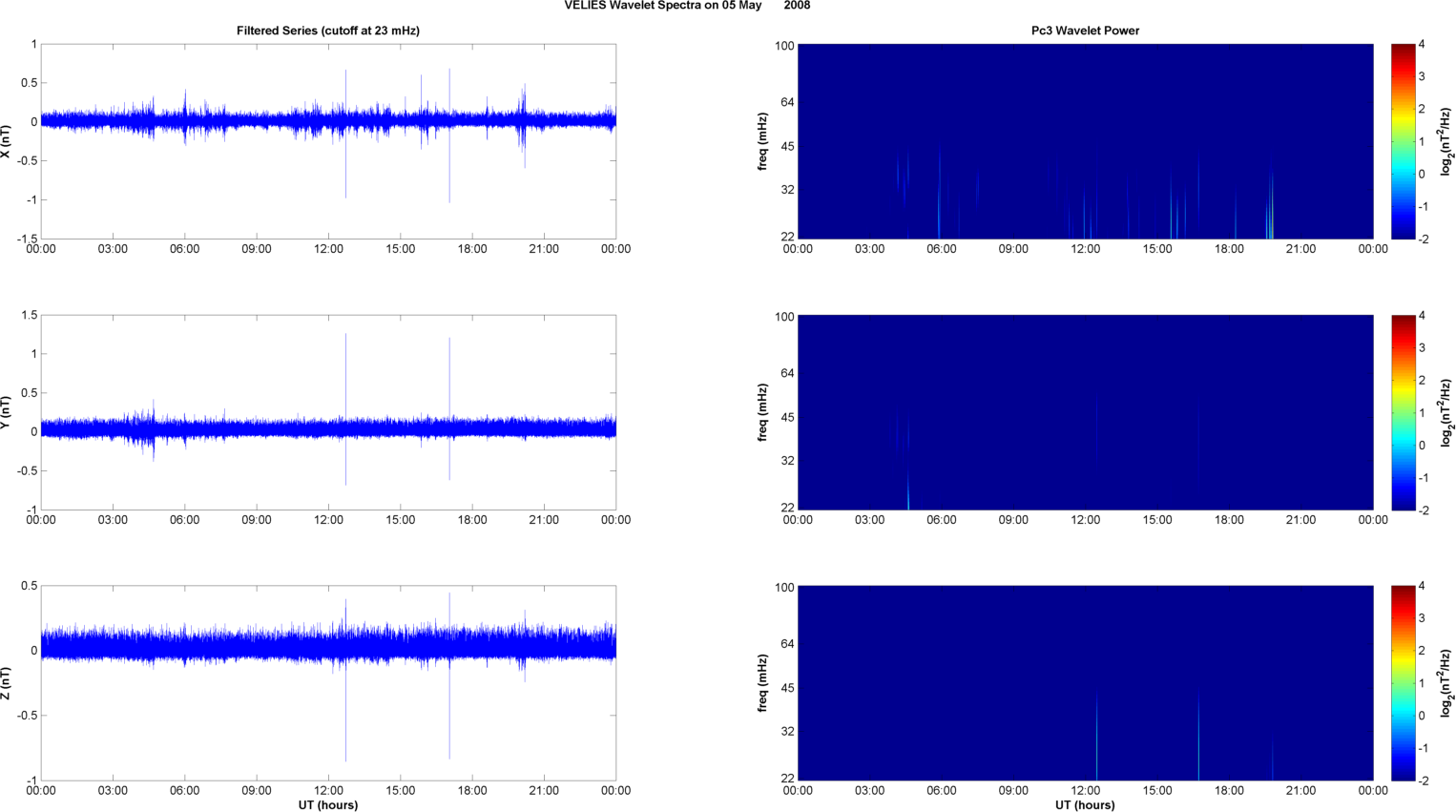1456x812 pixels.
Task: Click the X component filtered time series plot
Action: (x=328, y=141)
